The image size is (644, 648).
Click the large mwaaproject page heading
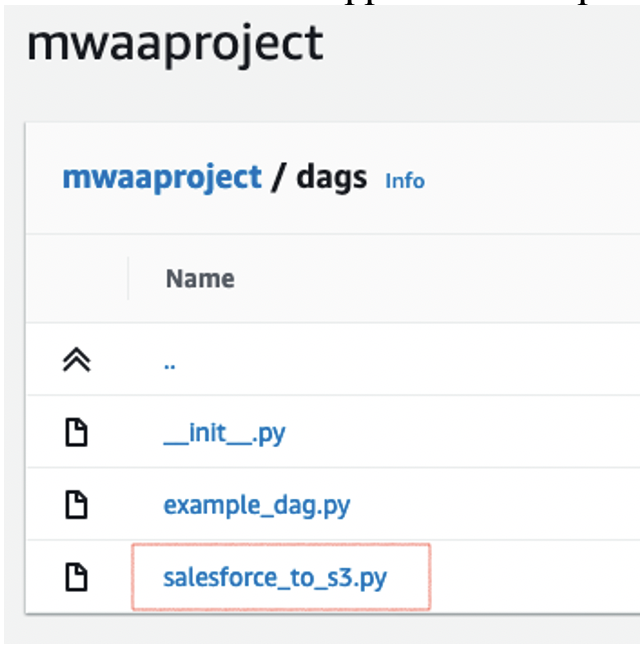(x=175, y=44)
